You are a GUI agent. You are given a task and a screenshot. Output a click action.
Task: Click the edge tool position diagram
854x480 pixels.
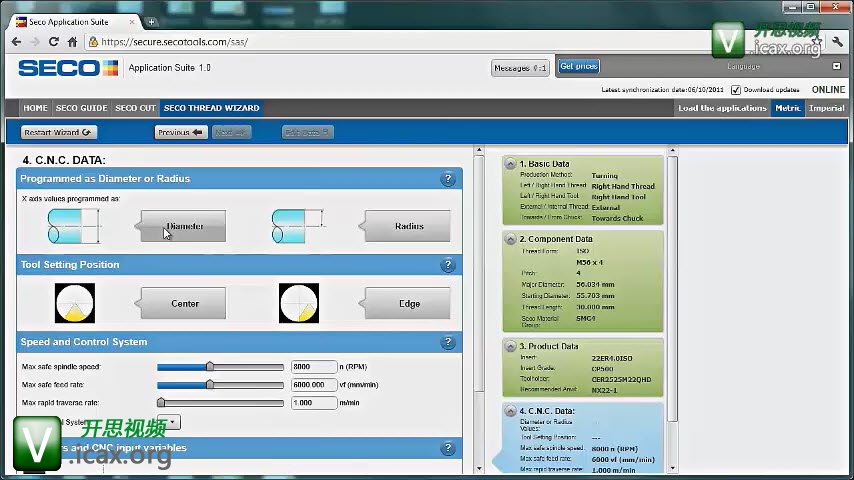(x=299, y=303)
